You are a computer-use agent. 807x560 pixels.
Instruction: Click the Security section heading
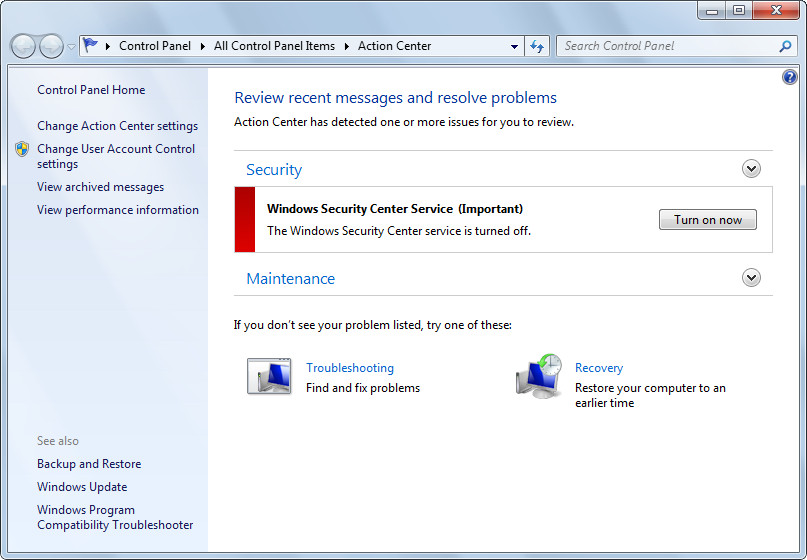click(x=274, y=170)
